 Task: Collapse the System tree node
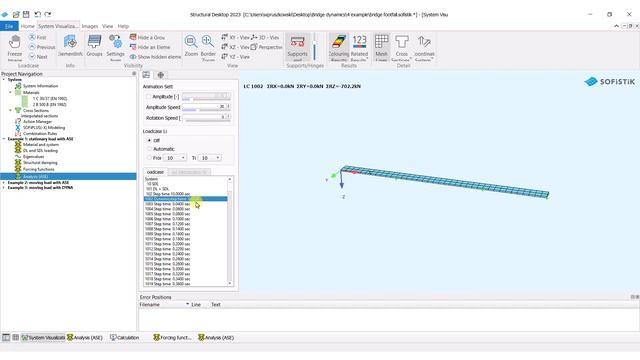[x=4, y=80]
